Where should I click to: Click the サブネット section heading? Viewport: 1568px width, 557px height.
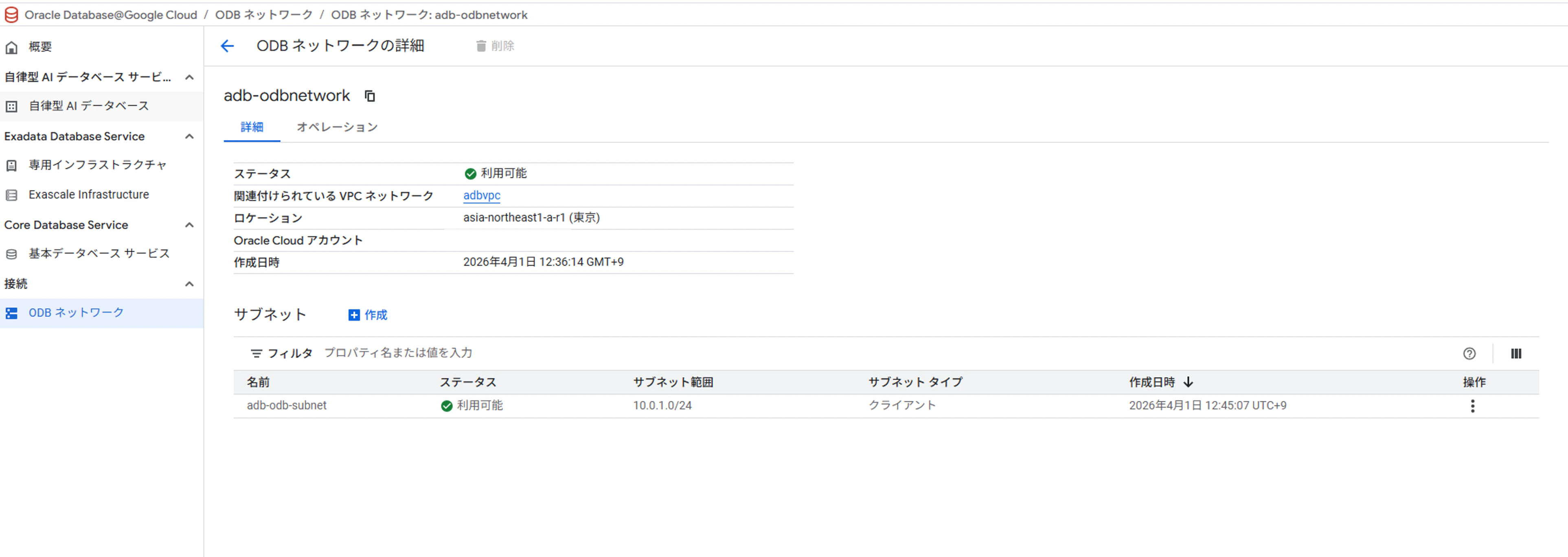tap(270, 315)
